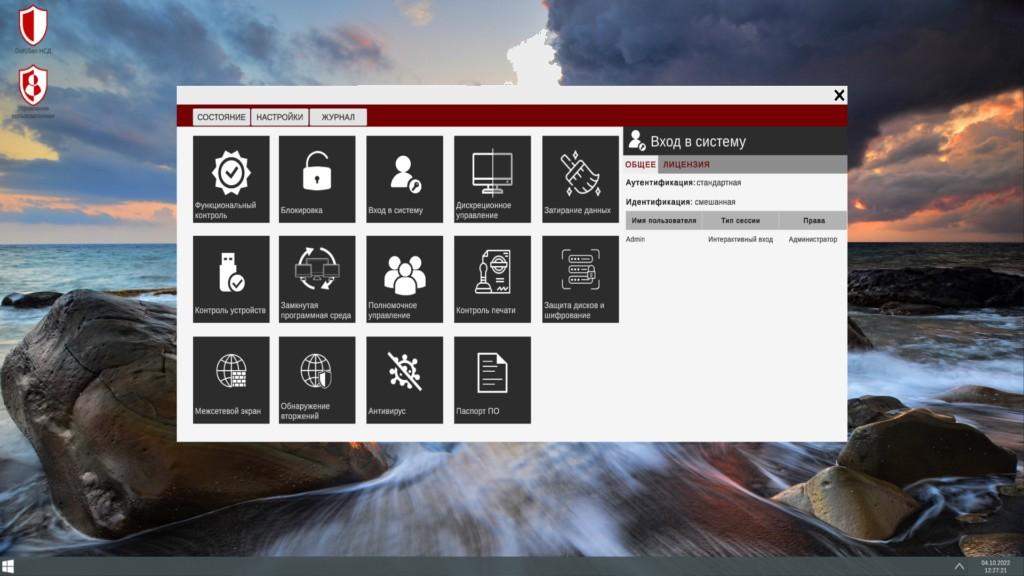1024x576 pixels.
Task: Select the Обнаружение вторжений tile
Action: pyautogui.click(x=317, y=379)
